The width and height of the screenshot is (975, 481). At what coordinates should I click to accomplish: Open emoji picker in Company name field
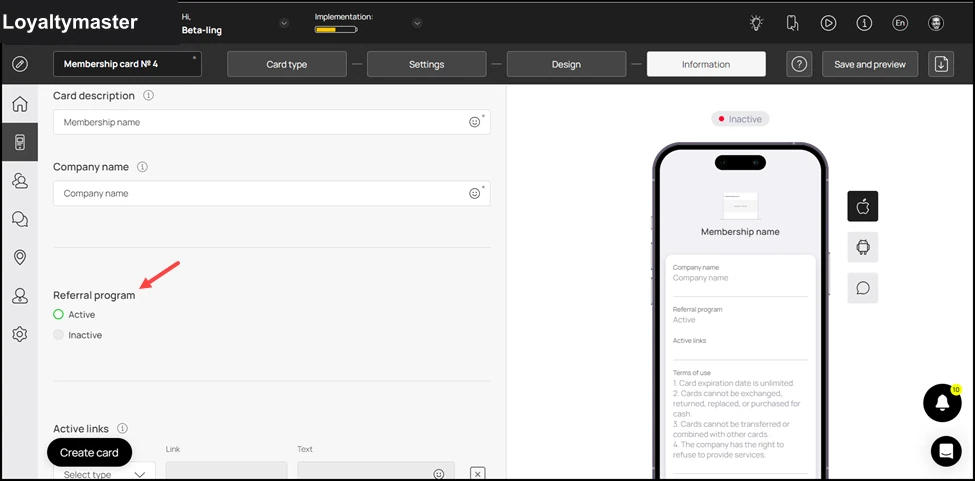tap(474, 193)
